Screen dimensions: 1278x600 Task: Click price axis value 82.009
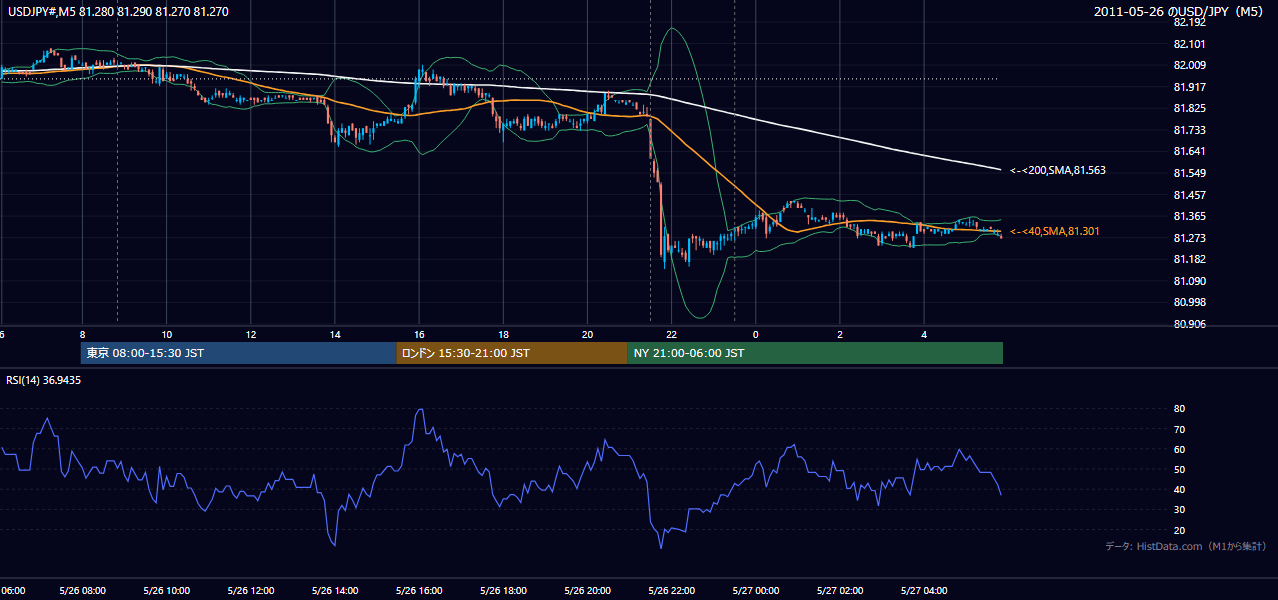pyautogui.click(x=1189, y=65)
